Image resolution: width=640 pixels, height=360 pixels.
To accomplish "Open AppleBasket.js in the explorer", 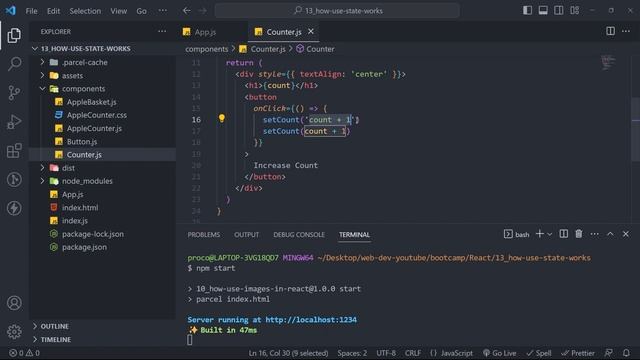I will [x=91, y=102].
